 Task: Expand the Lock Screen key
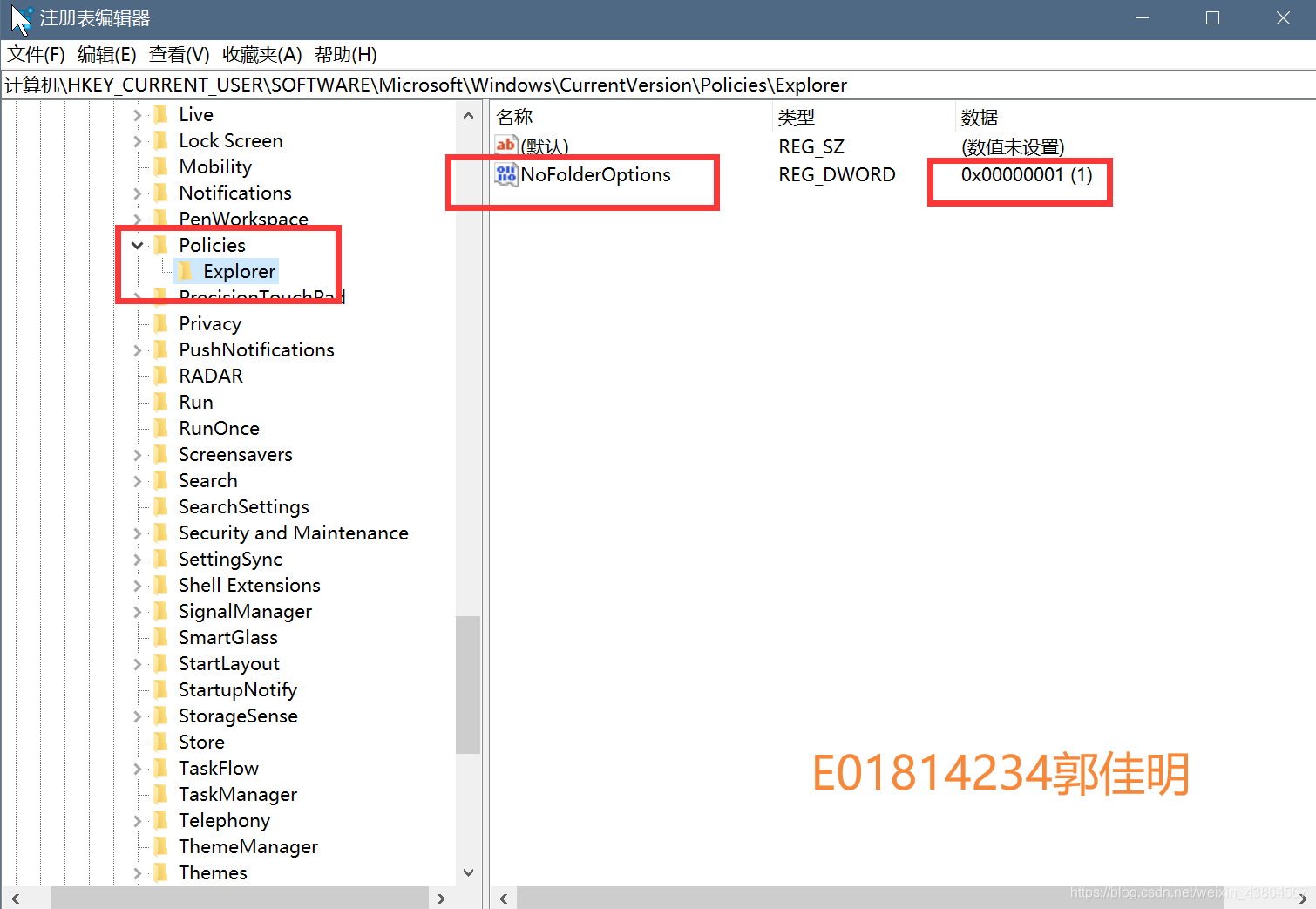[x=137, y=141]
